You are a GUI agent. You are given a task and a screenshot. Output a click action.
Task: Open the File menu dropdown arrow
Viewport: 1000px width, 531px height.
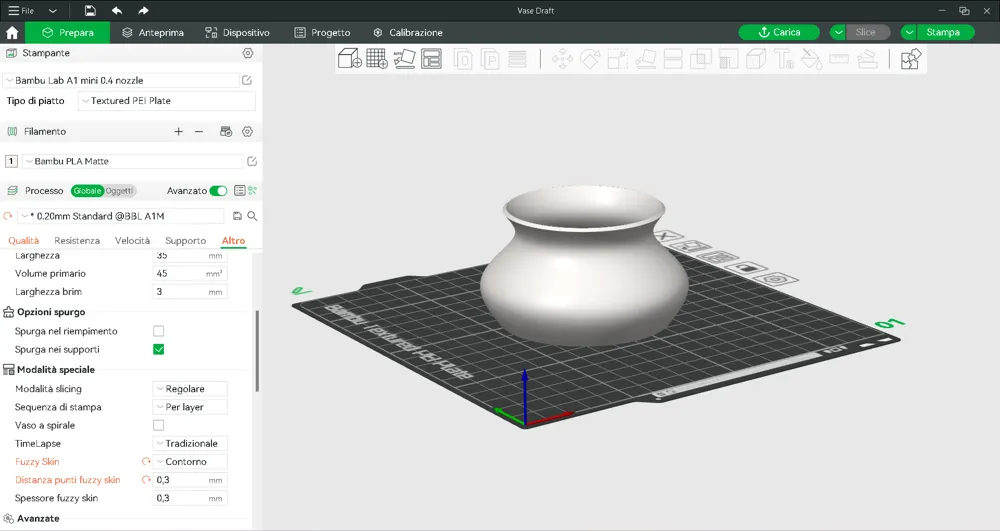[53, 11]
